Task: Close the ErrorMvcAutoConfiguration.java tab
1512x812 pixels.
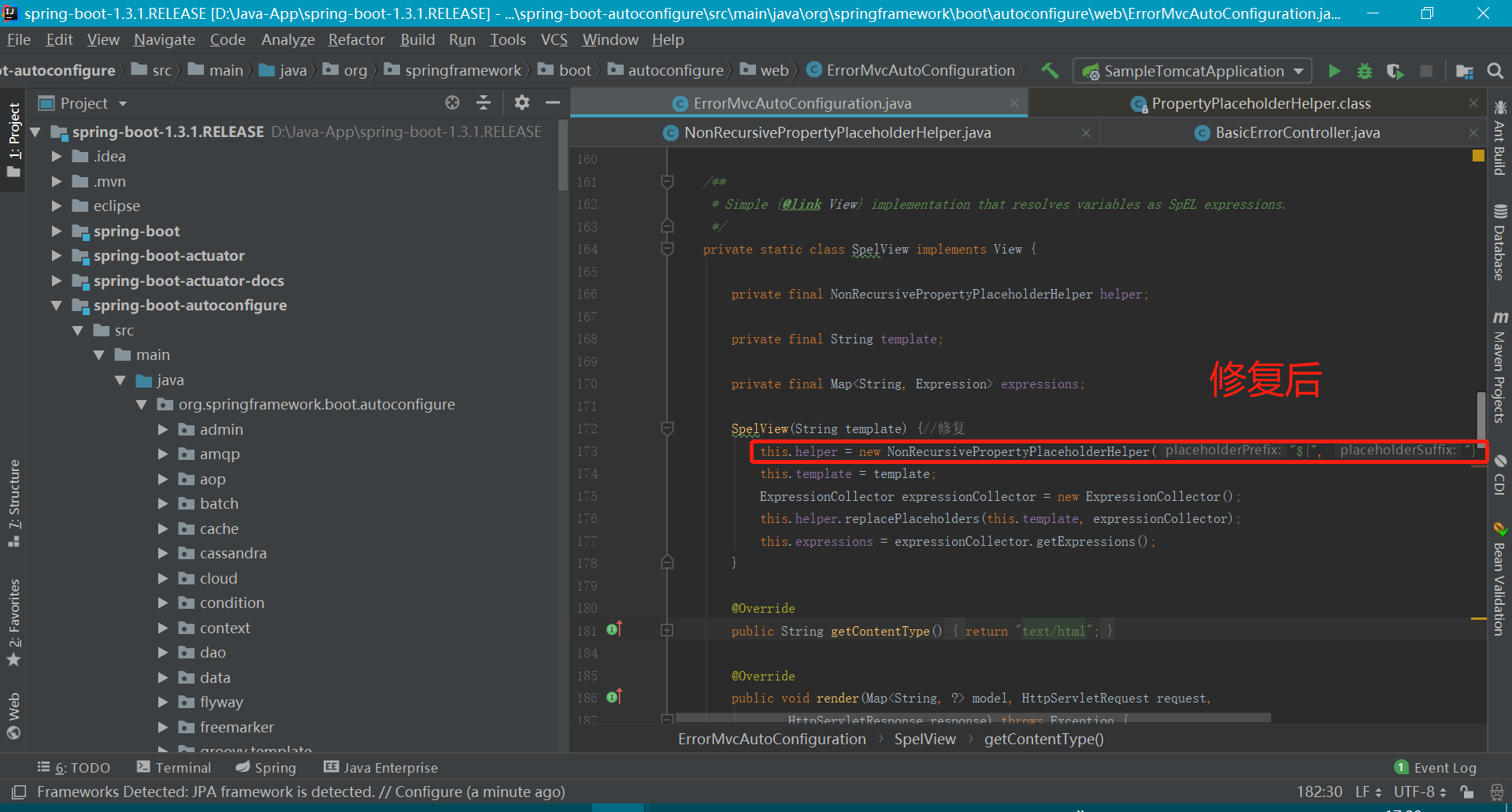Action: [1014, 103]
